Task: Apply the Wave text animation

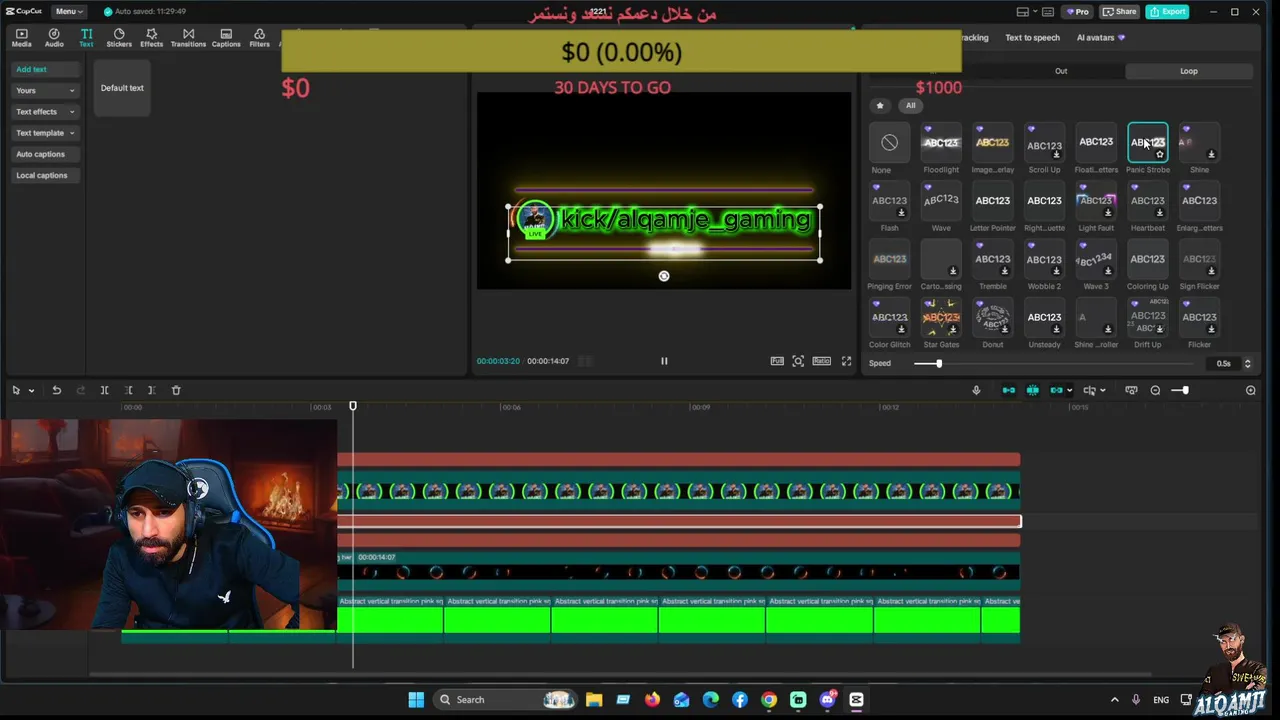Action: point(941,201)
